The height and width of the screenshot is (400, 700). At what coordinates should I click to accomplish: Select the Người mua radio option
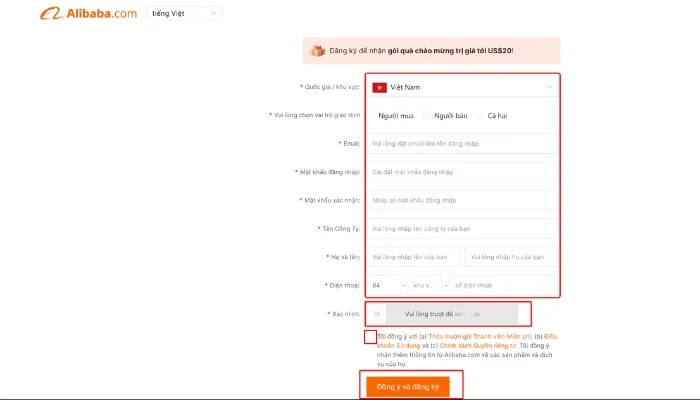tap(371, 116)
